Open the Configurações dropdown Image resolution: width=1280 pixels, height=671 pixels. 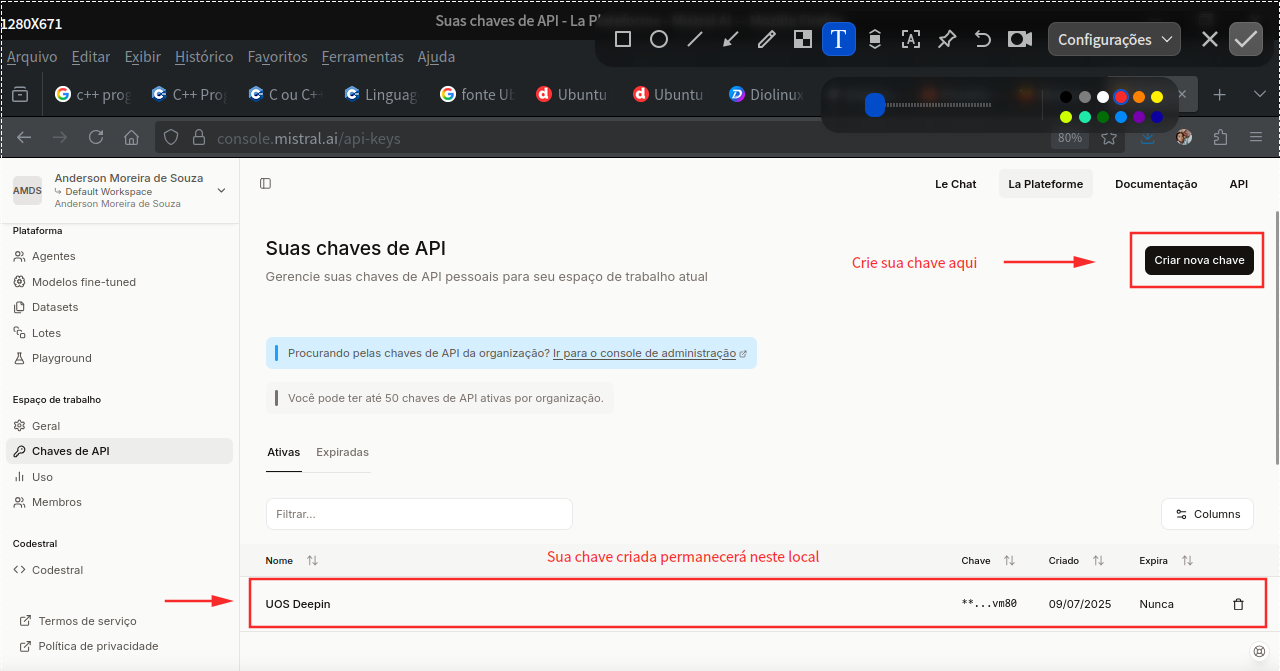[x=1114, y=39]
